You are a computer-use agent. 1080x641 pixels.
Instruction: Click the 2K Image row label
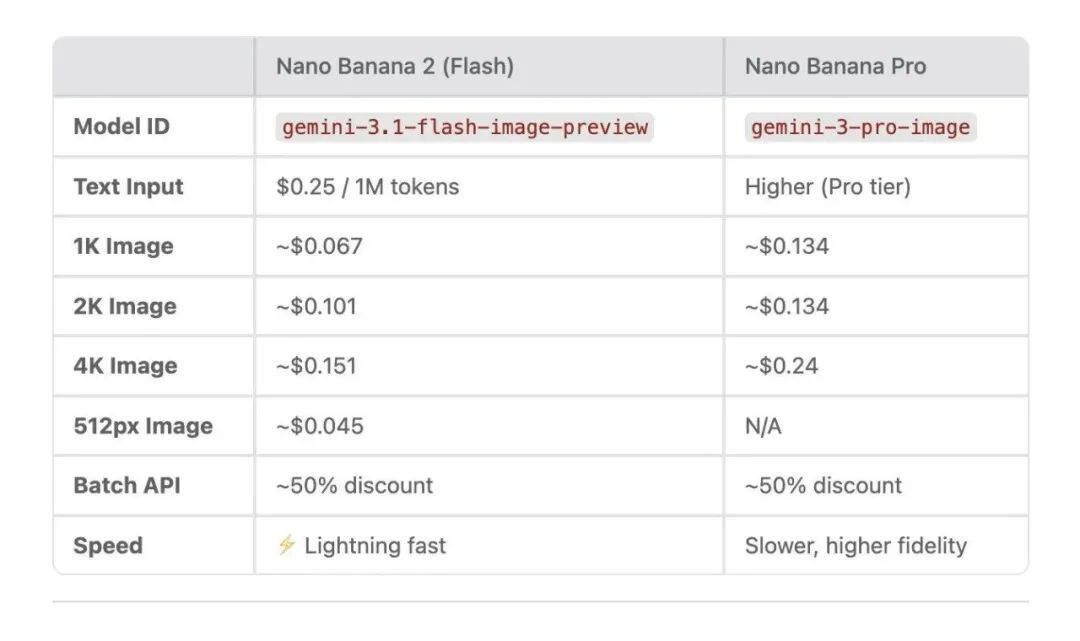[x=125, y=306]
